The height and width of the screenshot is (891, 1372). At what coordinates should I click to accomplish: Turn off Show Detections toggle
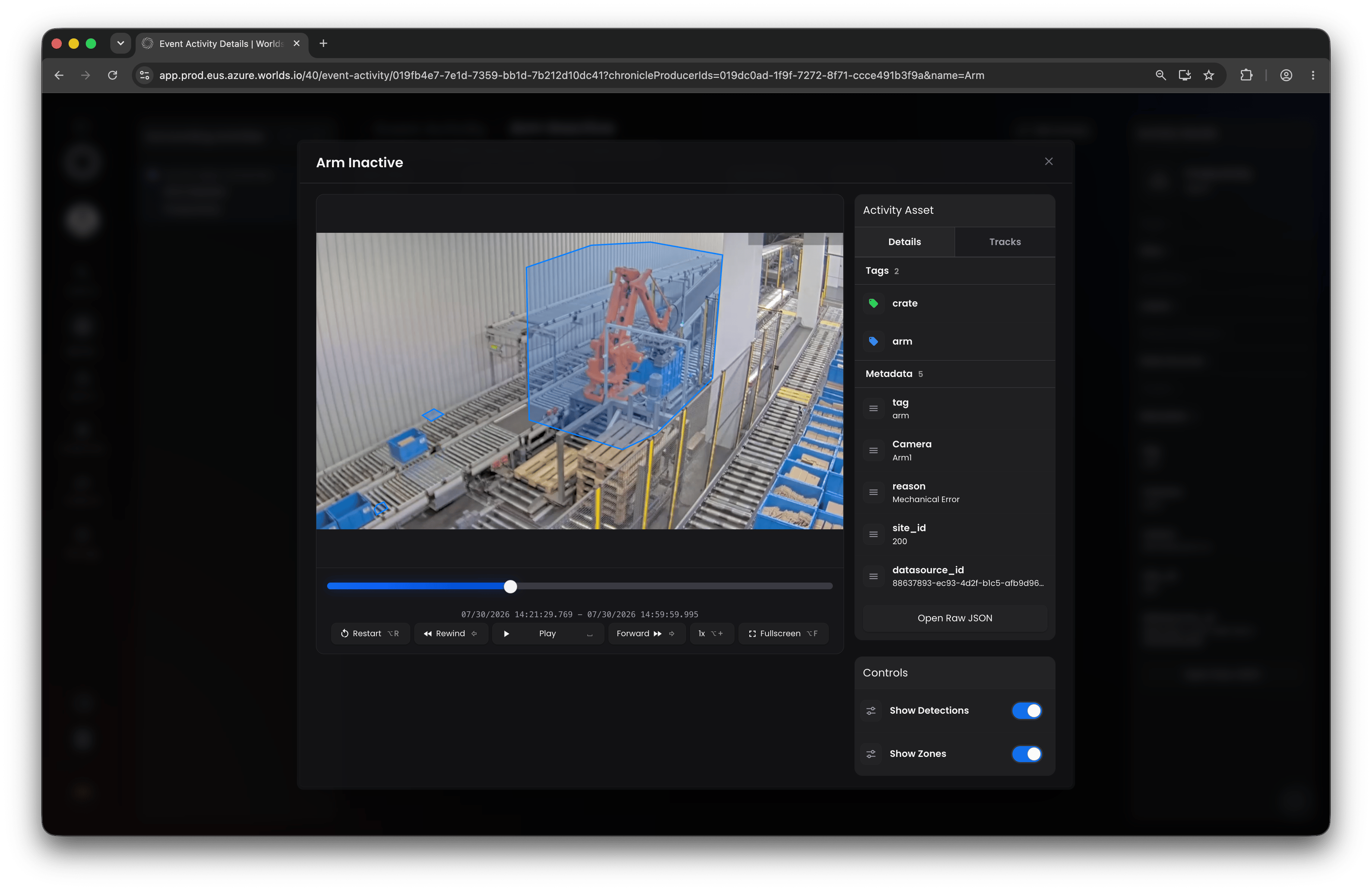[1027, 711]
